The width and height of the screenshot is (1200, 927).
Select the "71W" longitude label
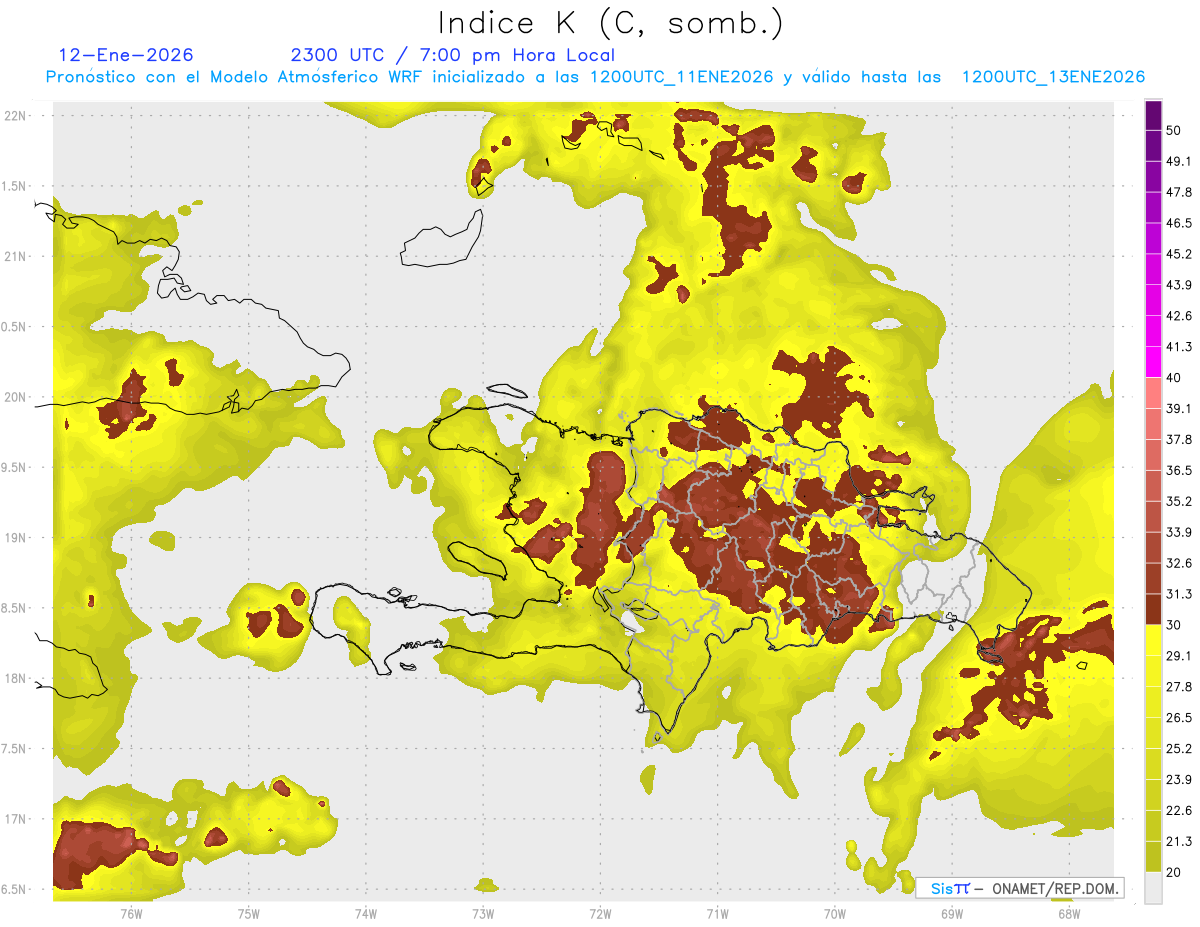pos(717,913)
